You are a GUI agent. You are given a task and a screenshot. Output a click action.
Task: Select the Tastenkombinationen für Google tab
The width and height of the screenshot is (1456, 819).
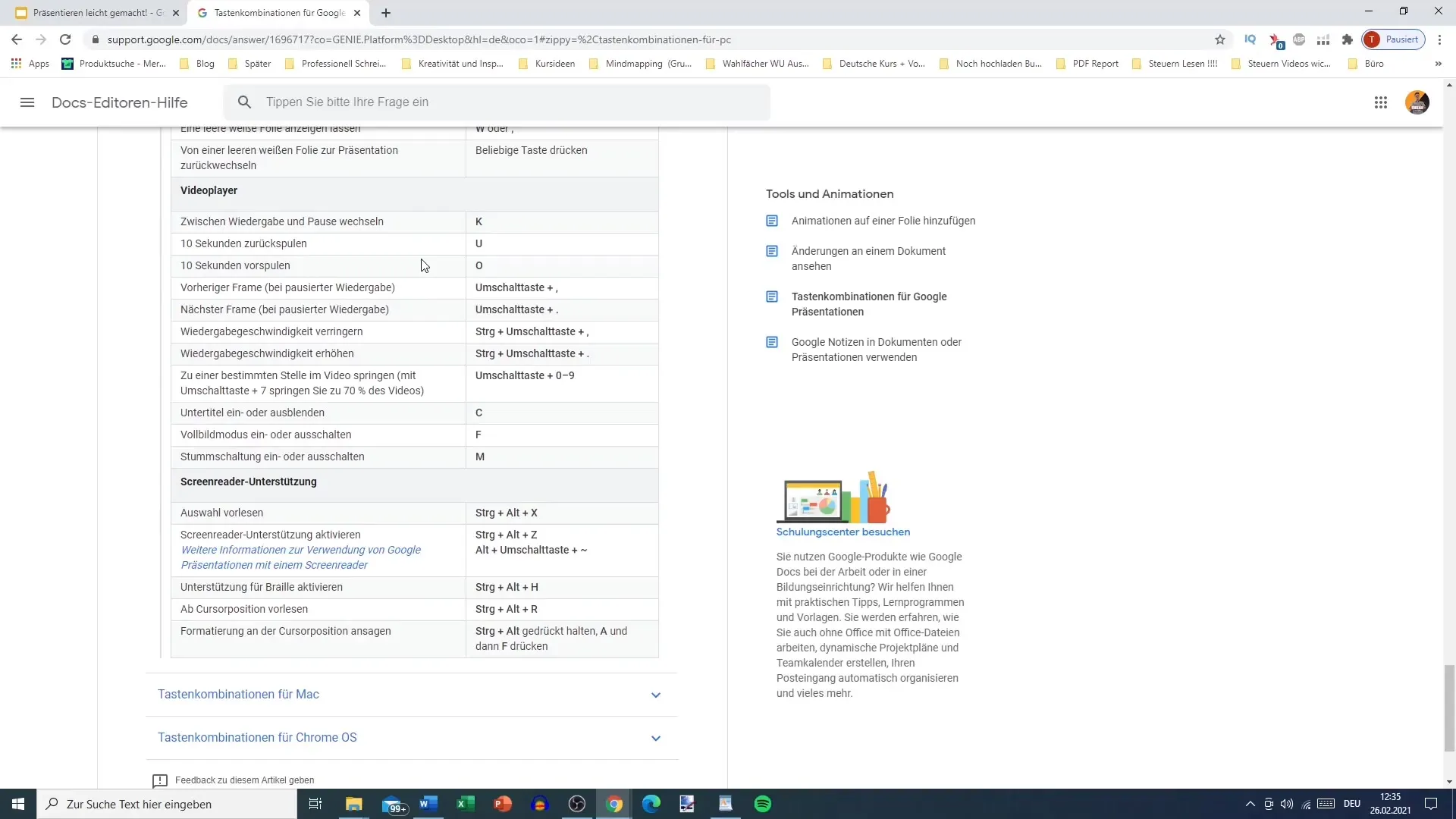[x=279, y=13]
